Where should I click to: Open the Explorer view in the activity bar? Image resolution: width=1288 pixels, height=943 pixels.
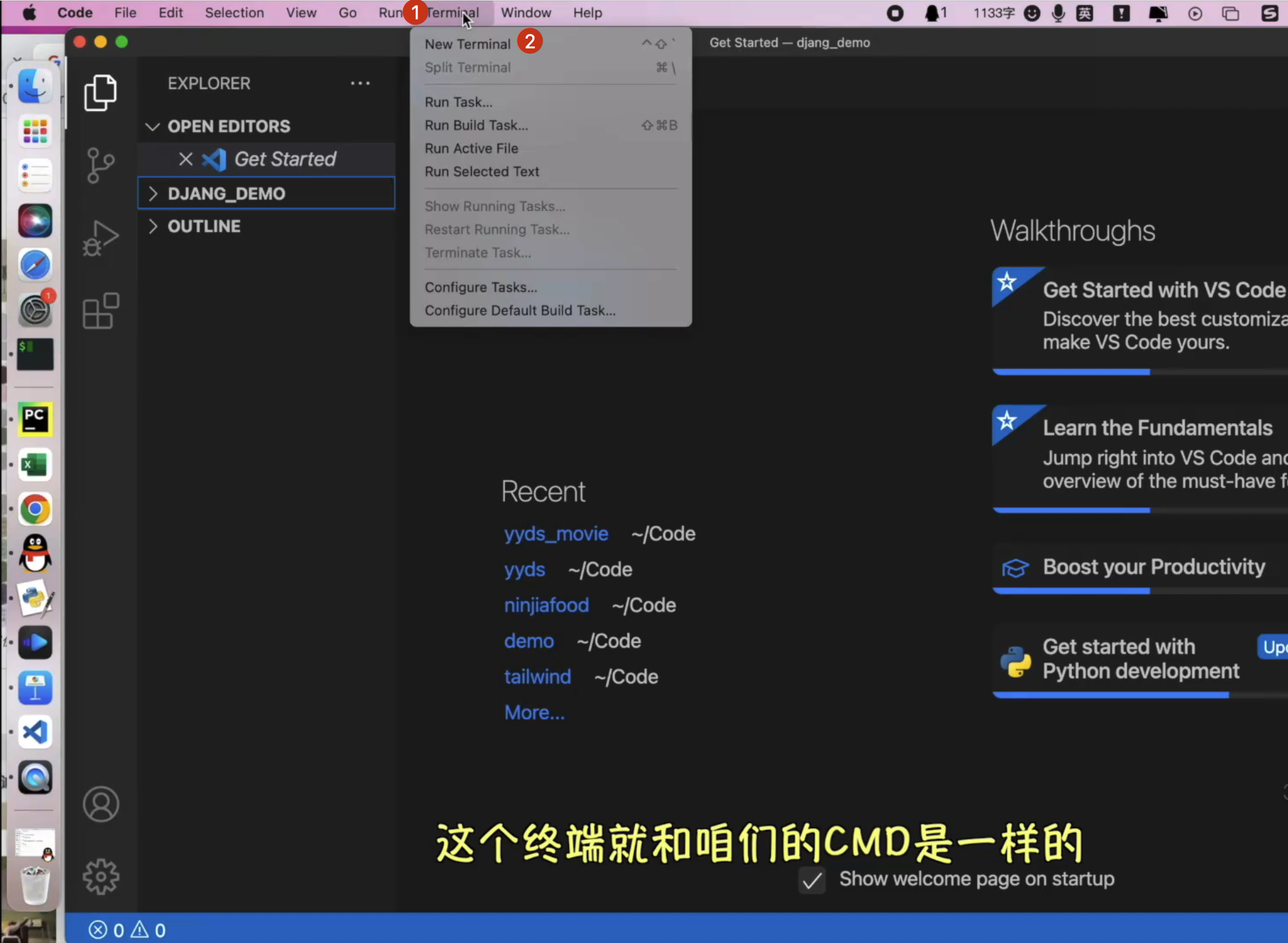(x=101, y=92)
